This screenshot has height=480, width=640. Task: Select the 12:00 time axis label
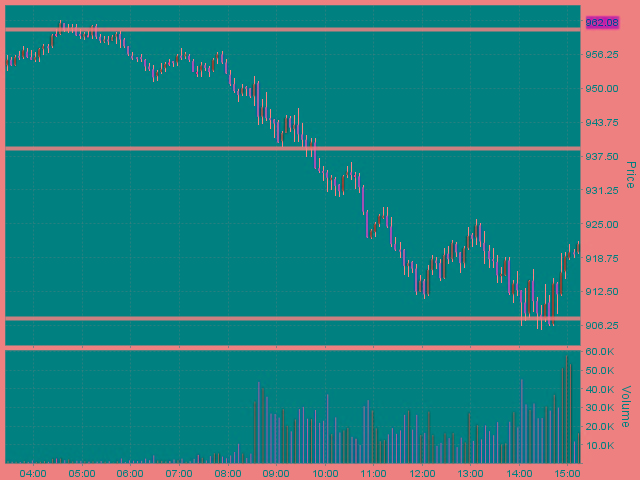coord(422,473)
